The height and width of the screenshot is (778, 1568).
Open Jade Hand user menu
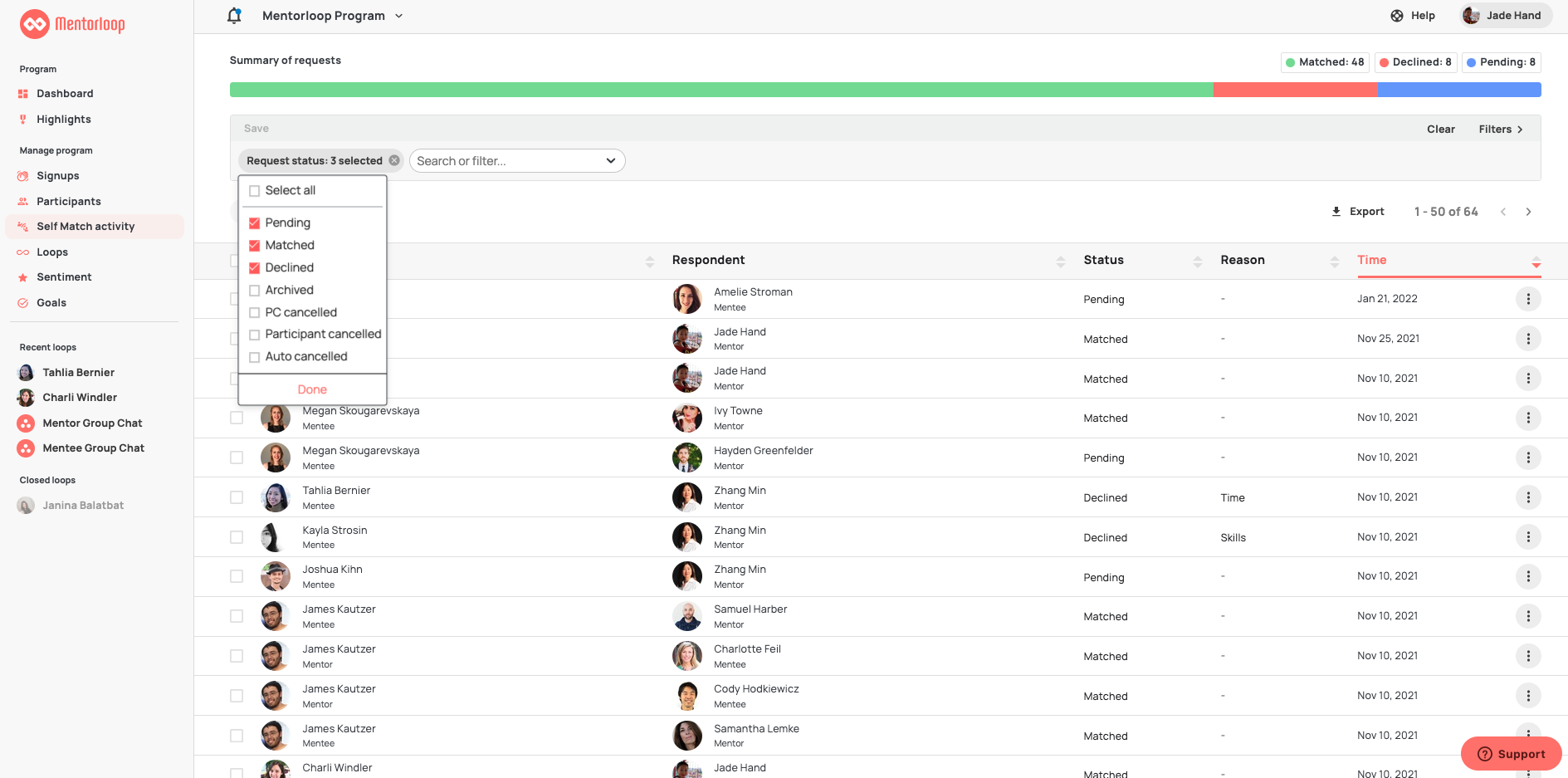point(1506,16)
